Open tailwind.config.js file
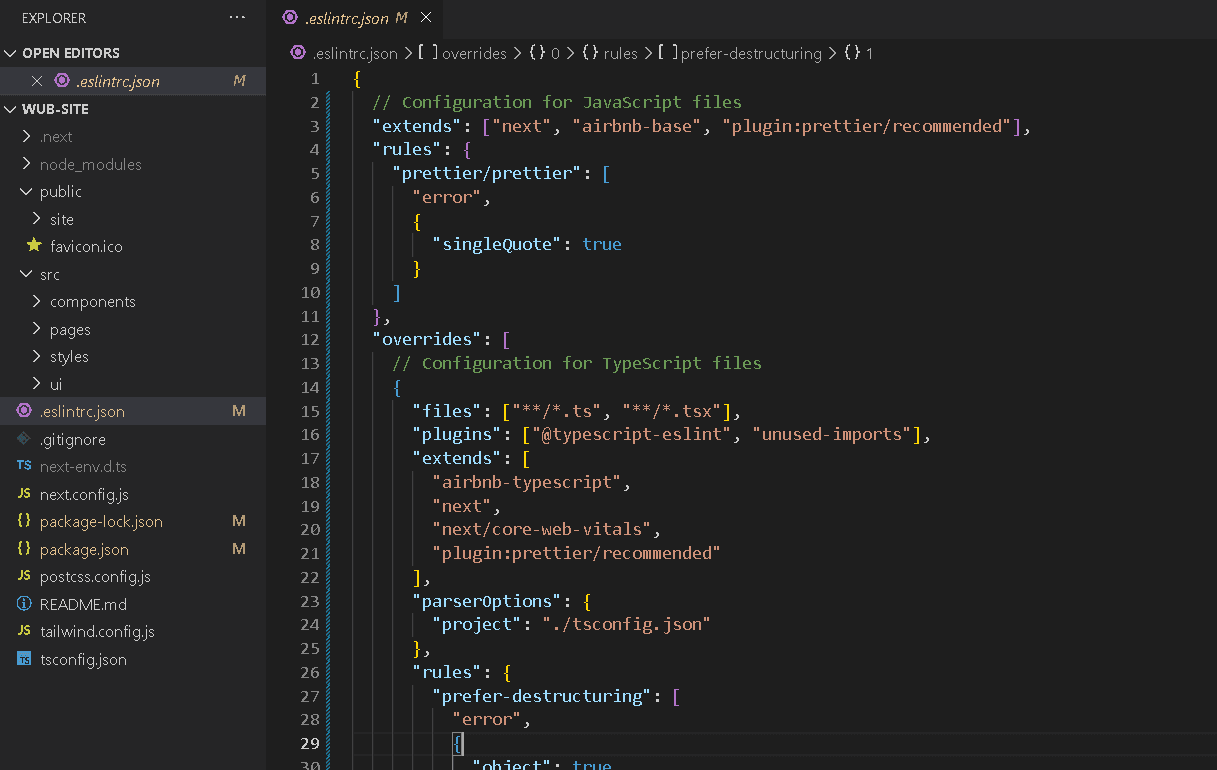This screenshot has height=770, width=1217. point(97,631)
